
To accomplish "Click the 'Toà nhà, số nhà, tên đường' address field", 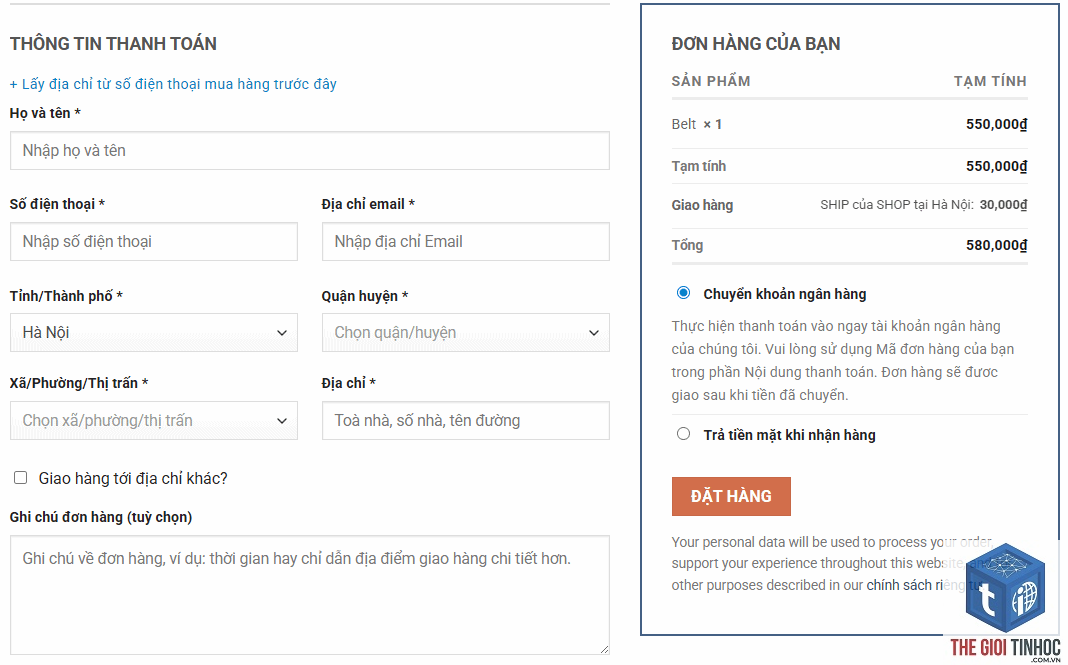I will click(x=466, y=420).
